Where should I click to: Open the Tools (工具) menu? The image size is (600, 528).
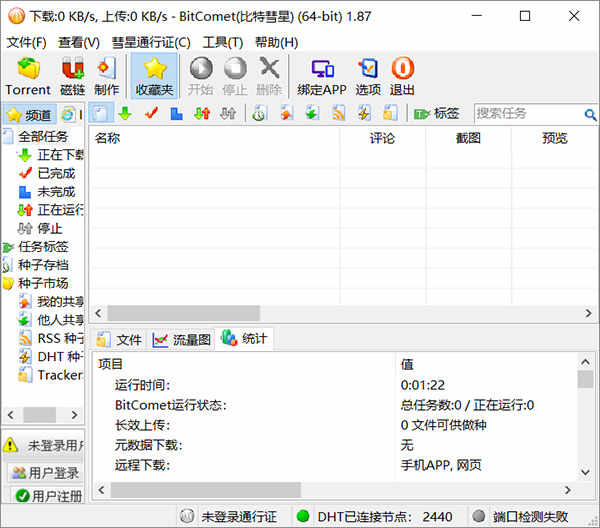coord(223,42)
